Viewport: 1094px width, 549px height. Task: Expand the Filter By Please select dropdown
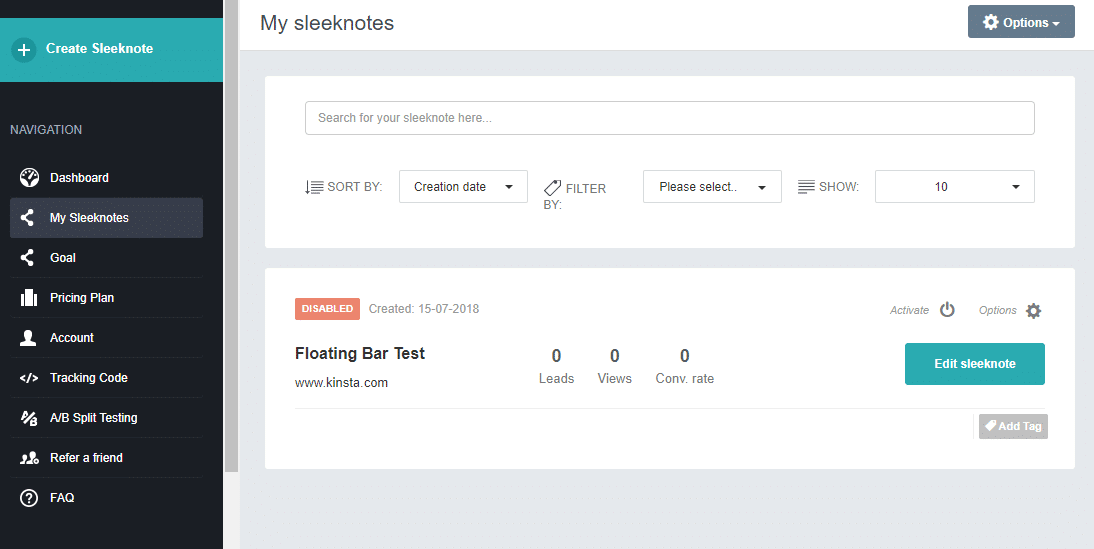coord(712,187)
